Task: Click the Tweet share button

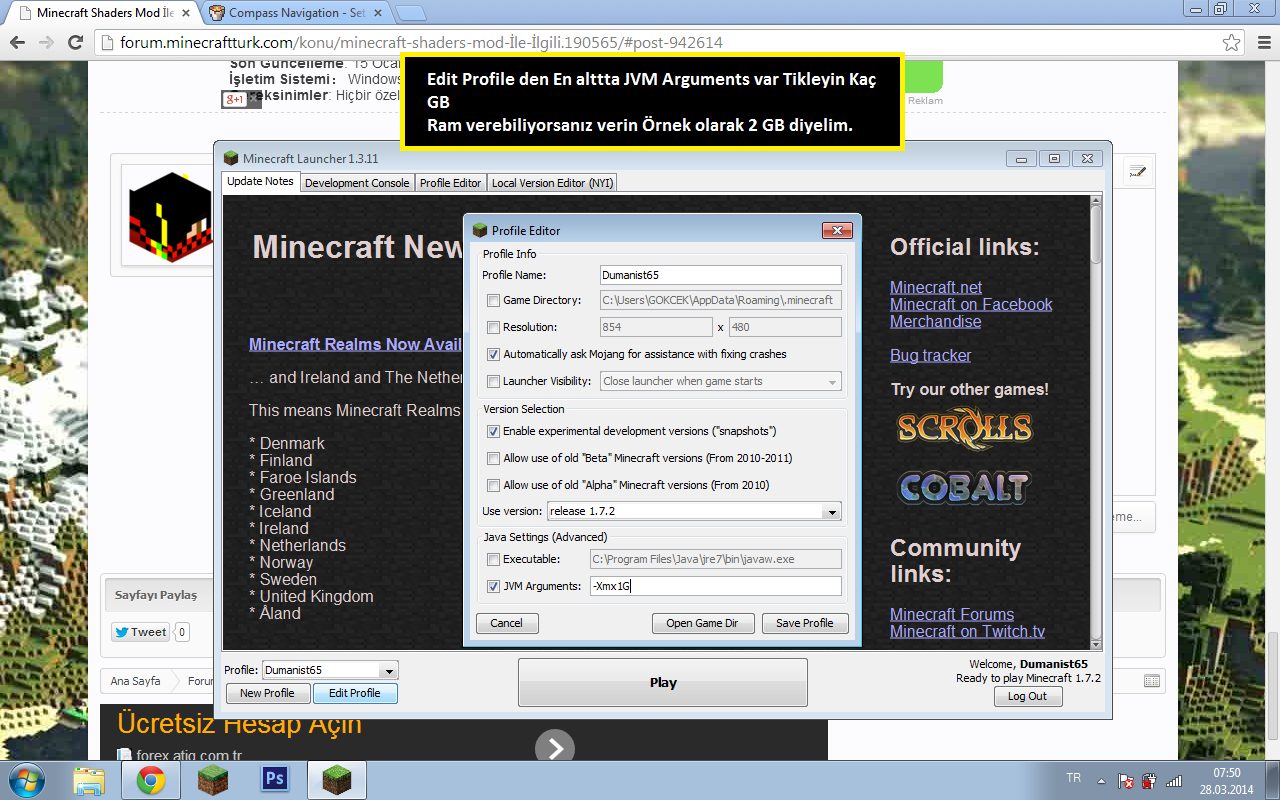Action: coord(141,632)
